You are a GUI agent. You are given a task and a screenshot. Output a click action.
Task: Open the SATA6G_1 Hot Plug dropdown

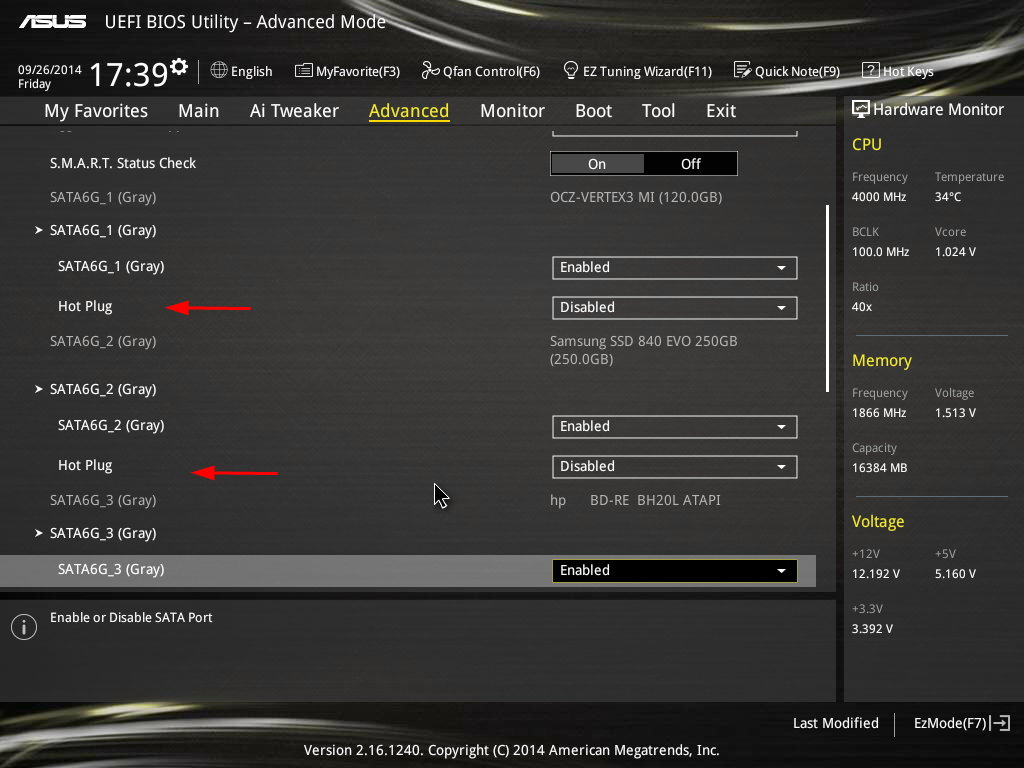(x=674, y=307)
